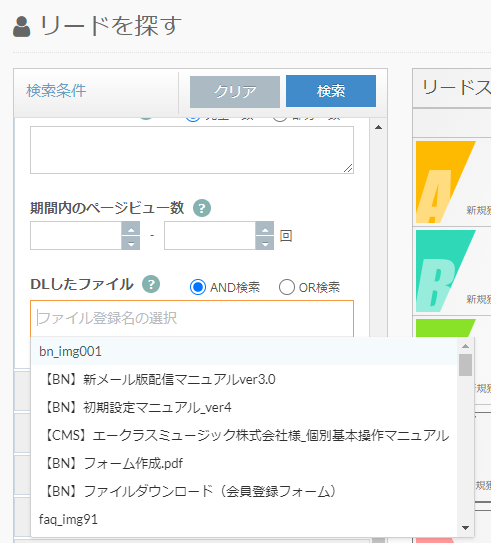491x543 pixels.
Task: Click the 検索条件 panel heading
Action: point(56,91)
